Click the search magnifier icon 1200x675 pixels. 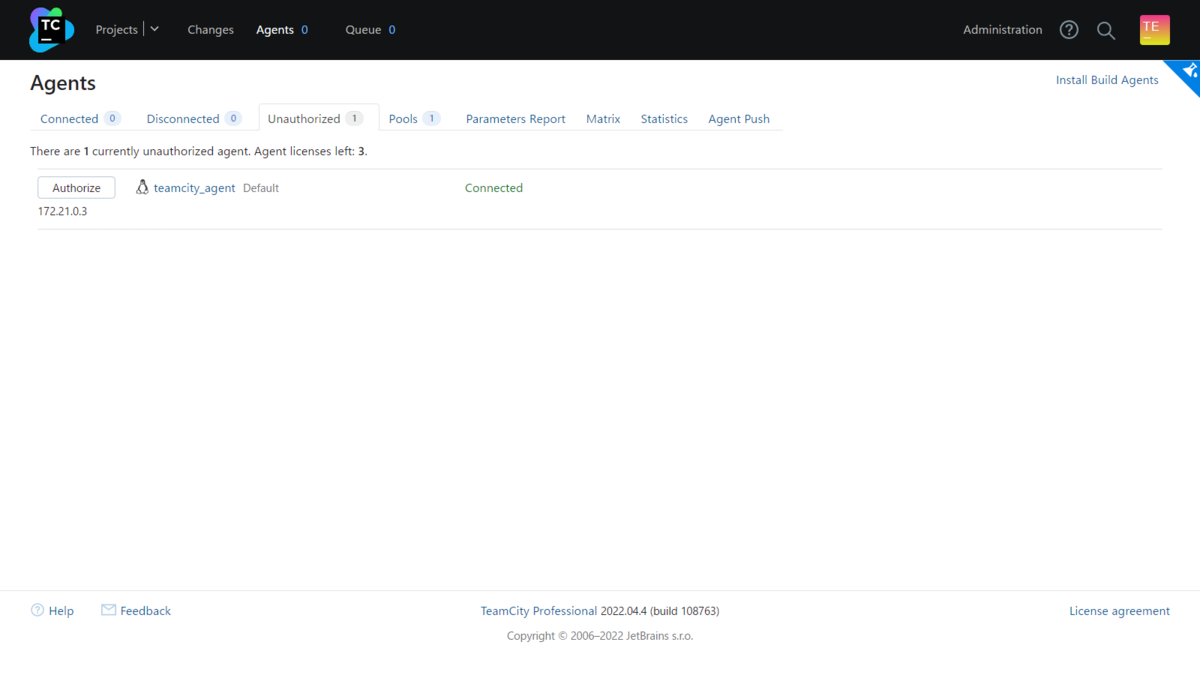click(x=1106, y=30)
